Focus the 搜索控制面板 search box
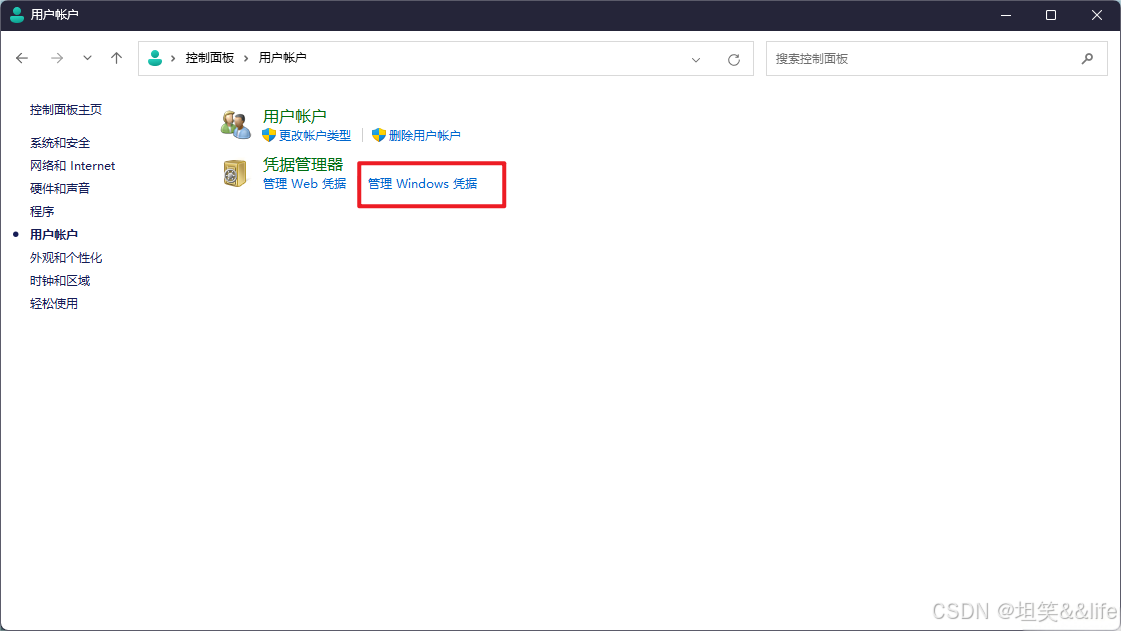The width and height of the screenshot is (1121, 631). pyautogui.click(x=937, y=59)
